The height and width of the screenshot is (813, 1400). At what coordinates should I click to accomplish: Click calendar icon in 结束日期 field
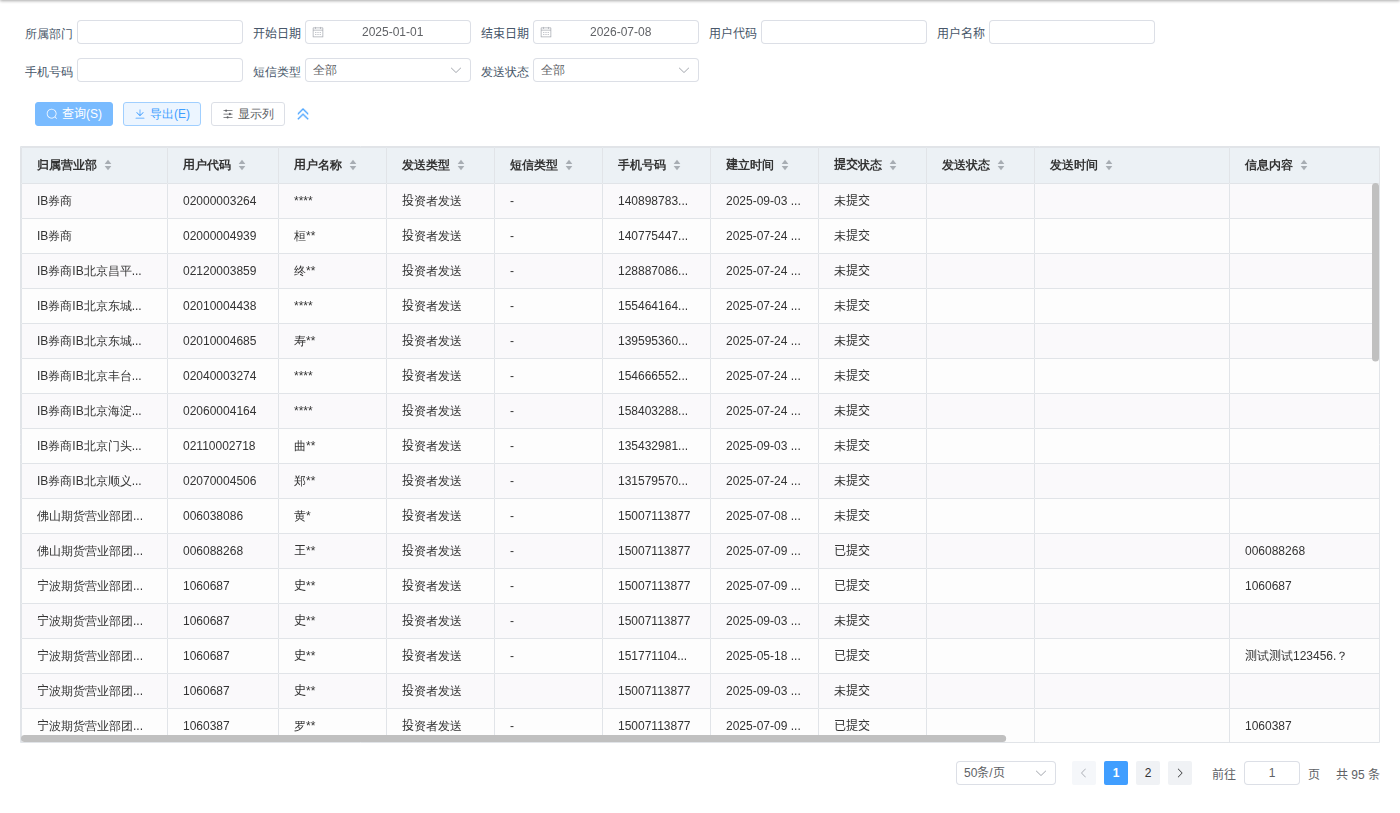pos(546,32)
